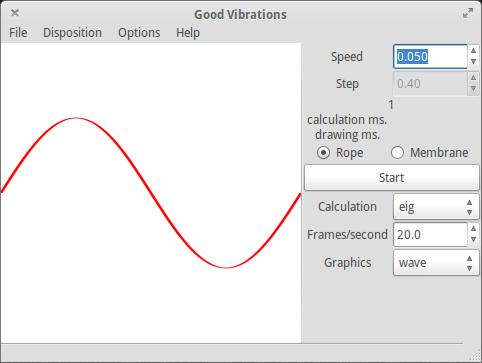Click the Step up arrow
482x363 pixels.
[473, 78]
